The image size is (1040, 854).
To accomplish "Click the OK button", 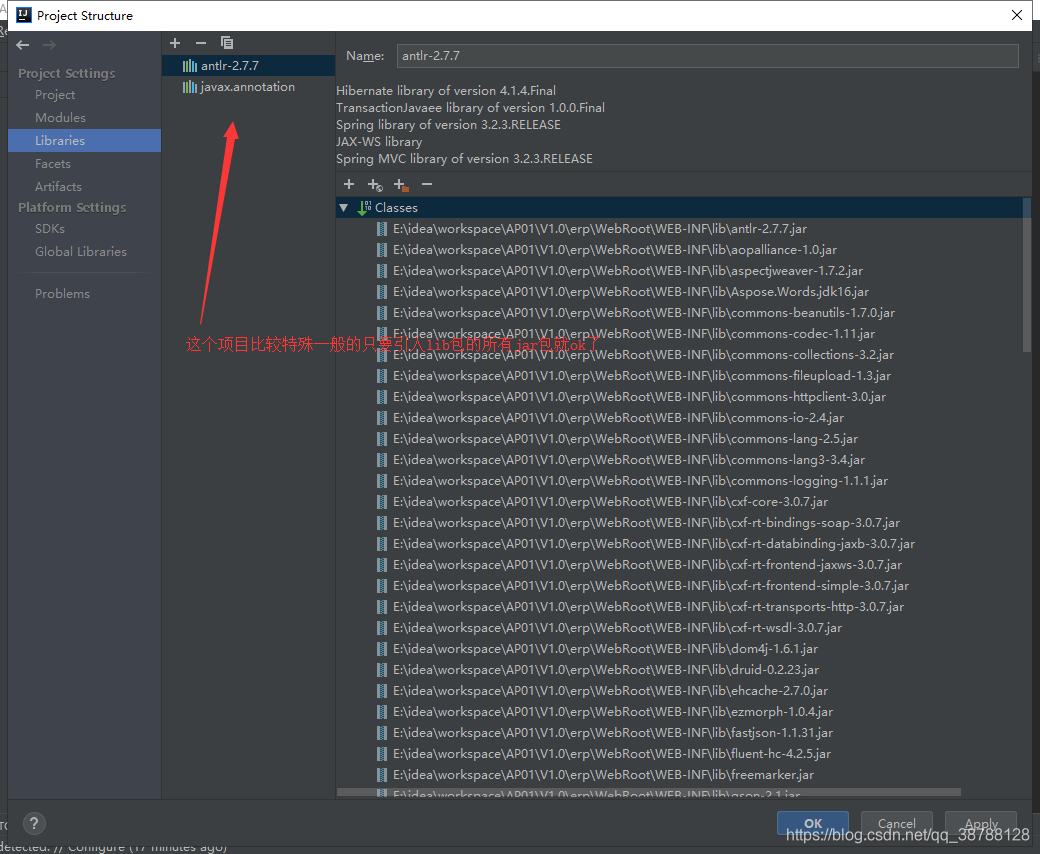I will 812,823.
